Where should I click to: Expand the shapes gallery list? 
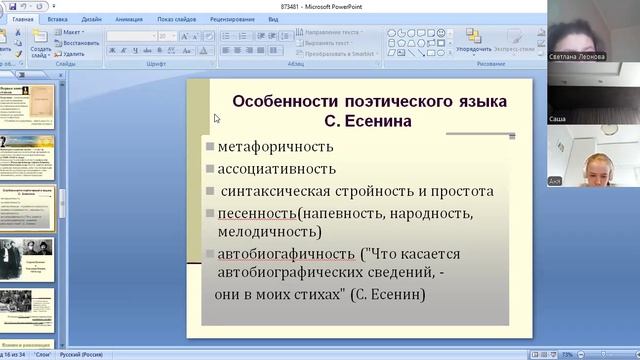coord(451,53)
